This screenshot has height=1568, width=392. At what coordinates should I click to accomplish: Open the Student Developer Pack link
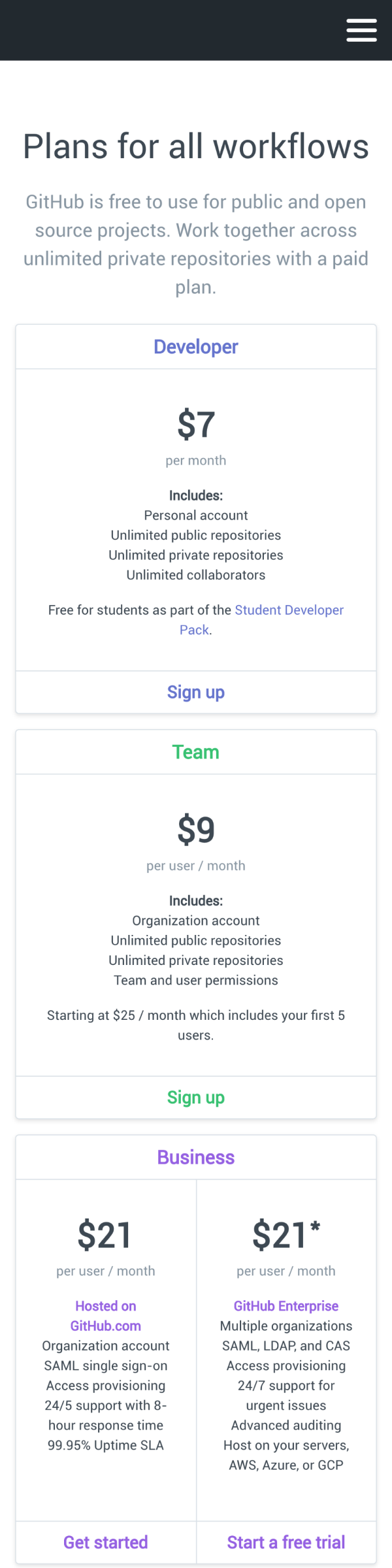pyautogui.click(x=261, y=619)
